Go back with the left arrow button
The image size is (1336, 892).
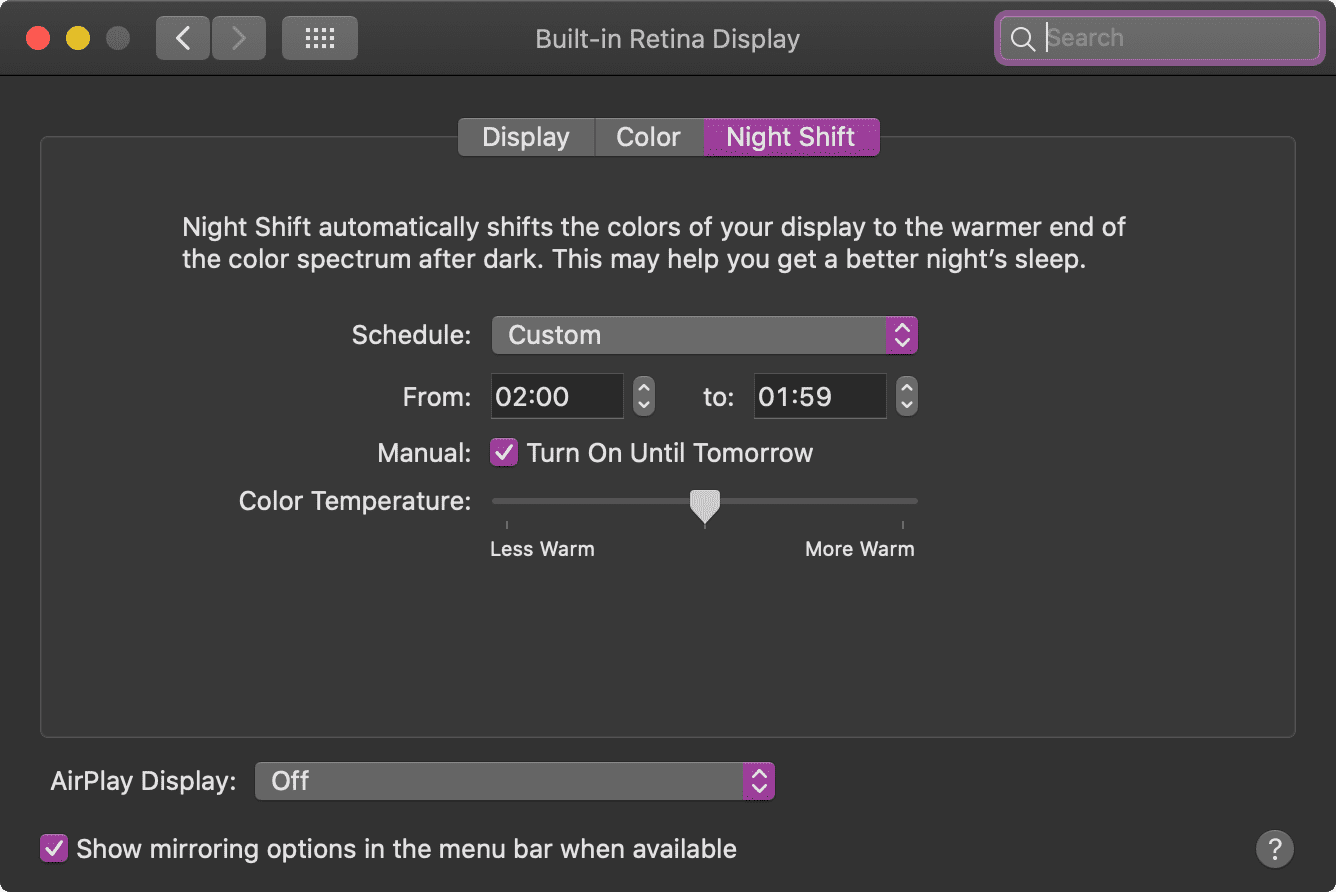(x=183, y=39)
